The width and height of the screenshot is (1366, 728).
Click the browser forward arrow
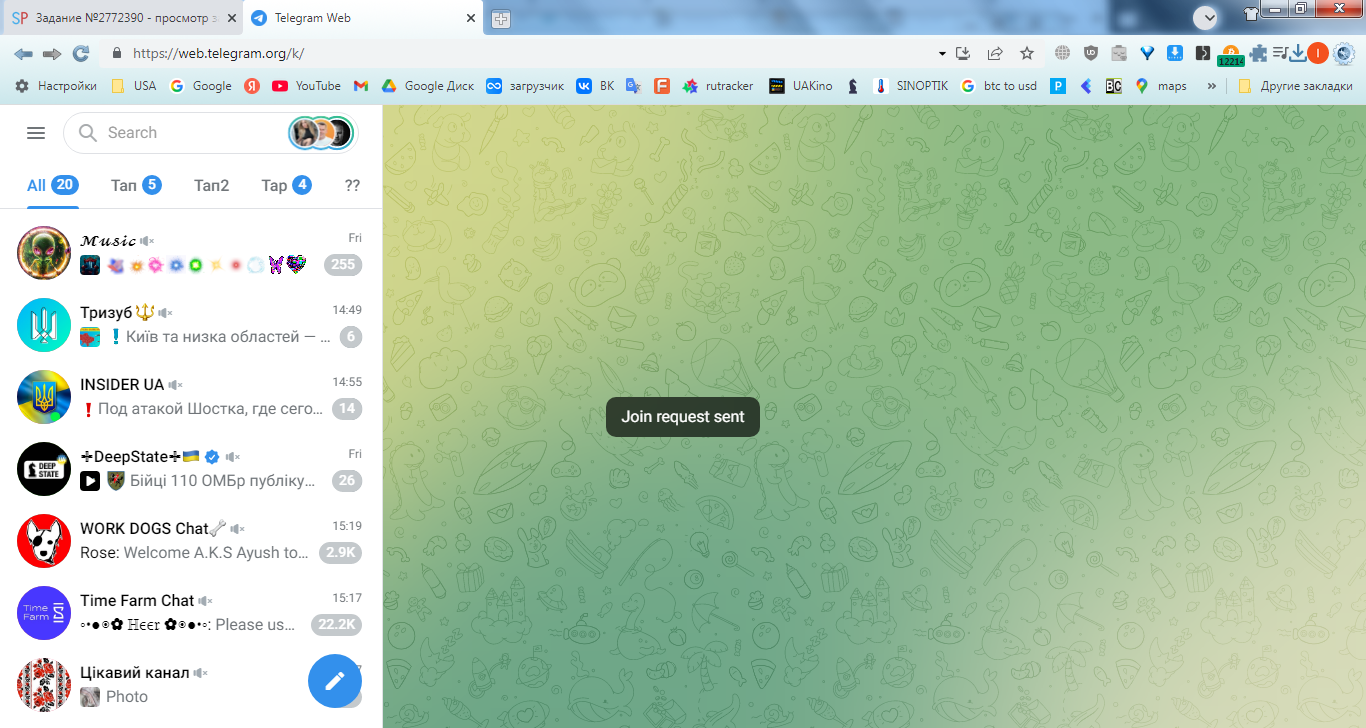coord(52,54)
